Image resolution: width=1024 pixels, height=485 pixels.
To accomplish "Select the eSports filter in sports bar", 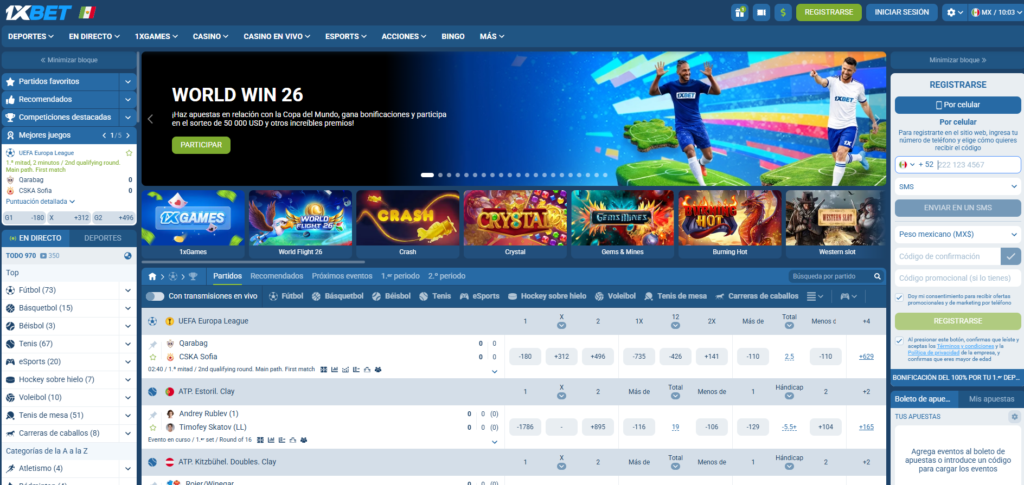I will point(479,296).
